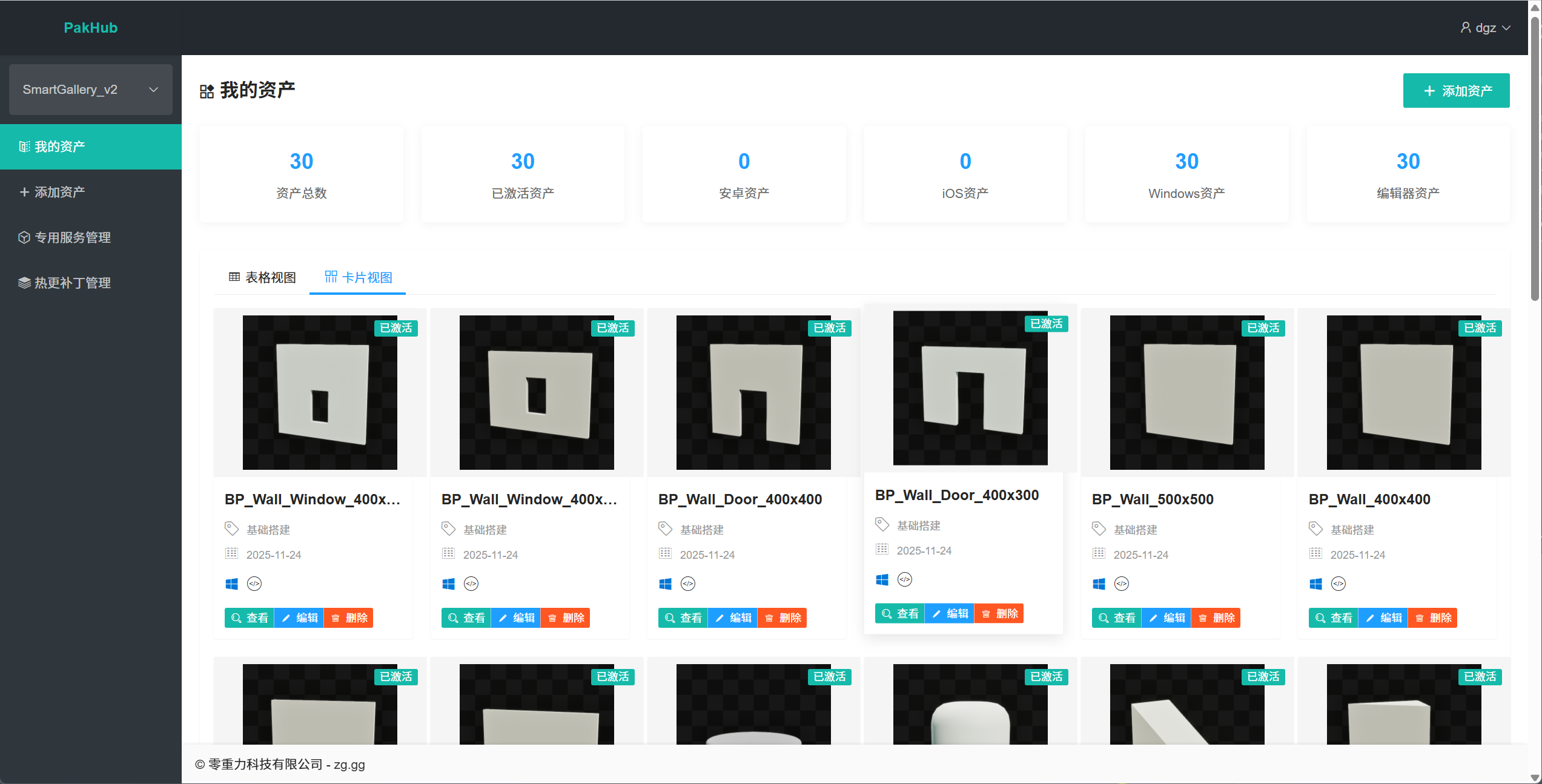This screenshot has height=784, width=1542.
Task: Open hot patch management in sidebar
Action: 73,283
